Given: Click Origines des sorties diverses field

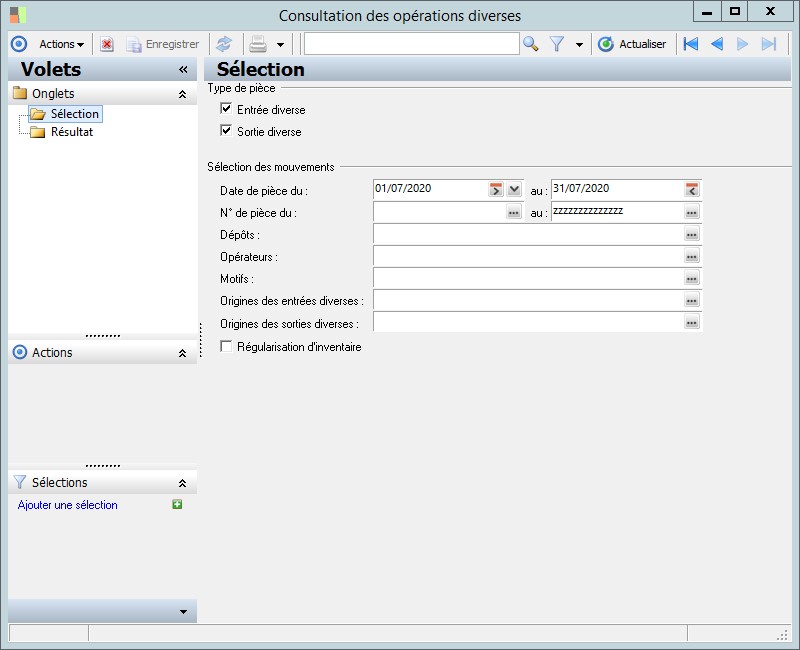Looking at the screenshot, I should point(529,322).
